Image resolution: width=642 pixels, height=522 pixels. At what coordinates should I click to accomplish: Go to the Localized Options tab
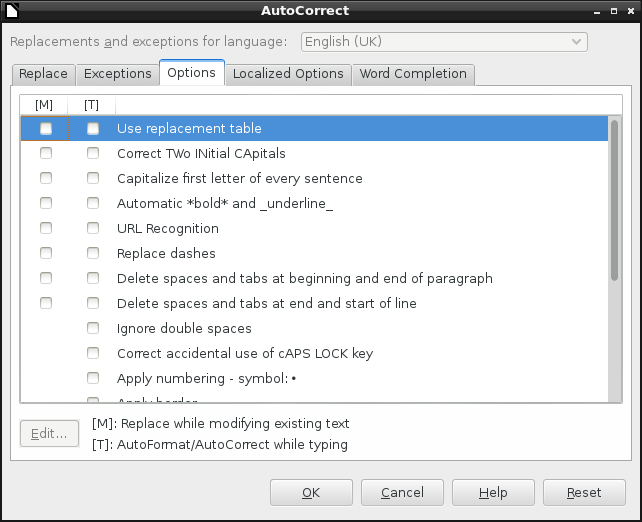coord(288,74)
